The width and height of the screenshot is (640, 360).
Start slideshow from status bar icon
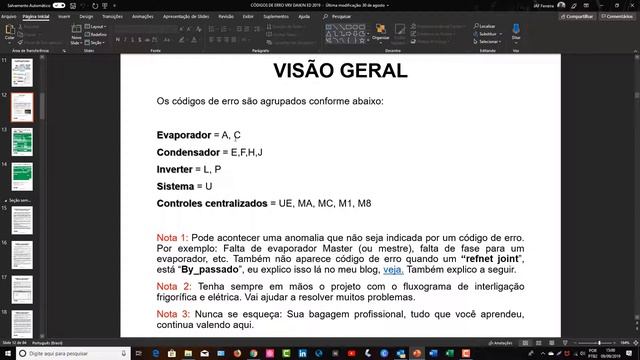click(565, 343)
